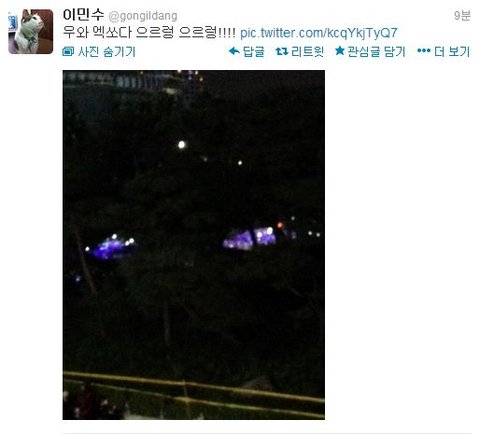
Task: Open the attached night concert photo
Action: (194, 245)
